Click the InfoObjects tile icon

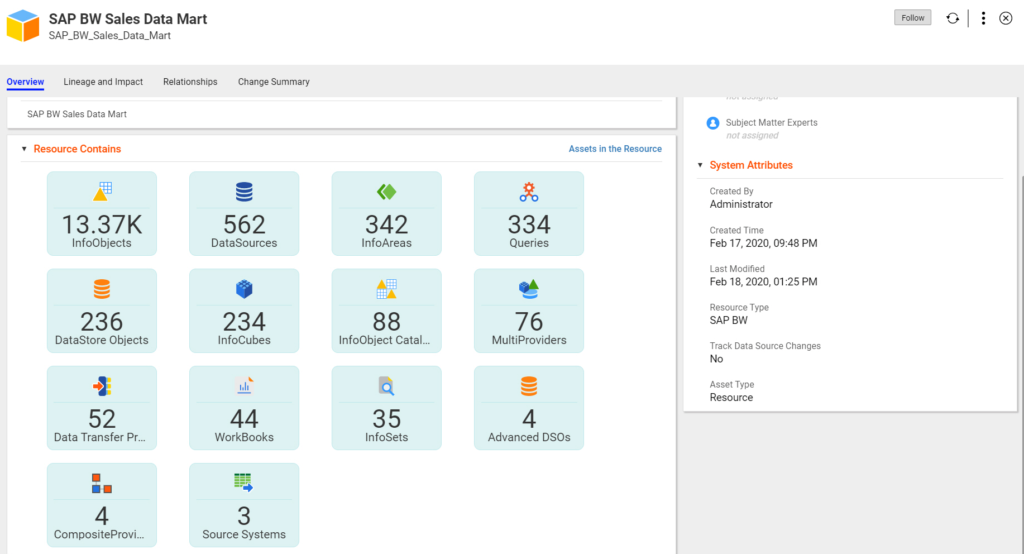point(102,191)
